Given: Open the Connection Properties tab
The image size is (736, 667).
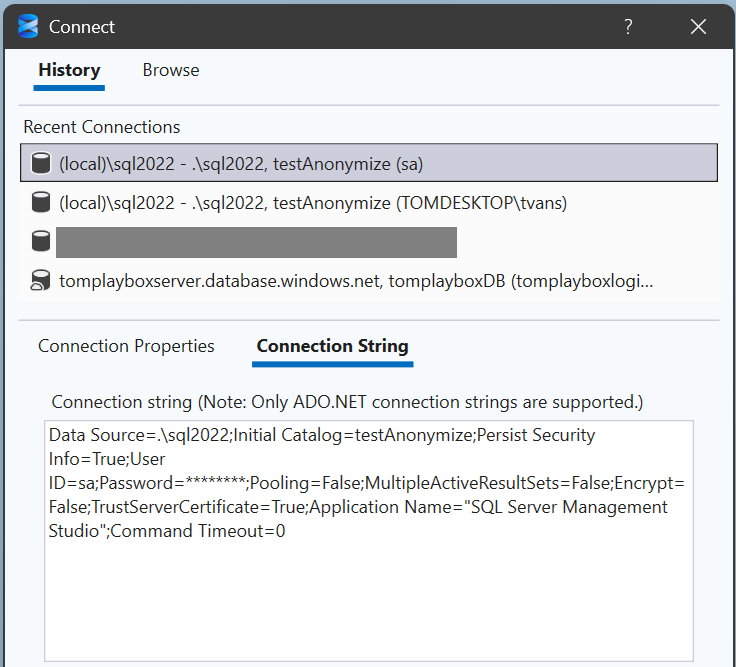Looking at the screenshot, I should pyautogui.click(x=126, y=346).
